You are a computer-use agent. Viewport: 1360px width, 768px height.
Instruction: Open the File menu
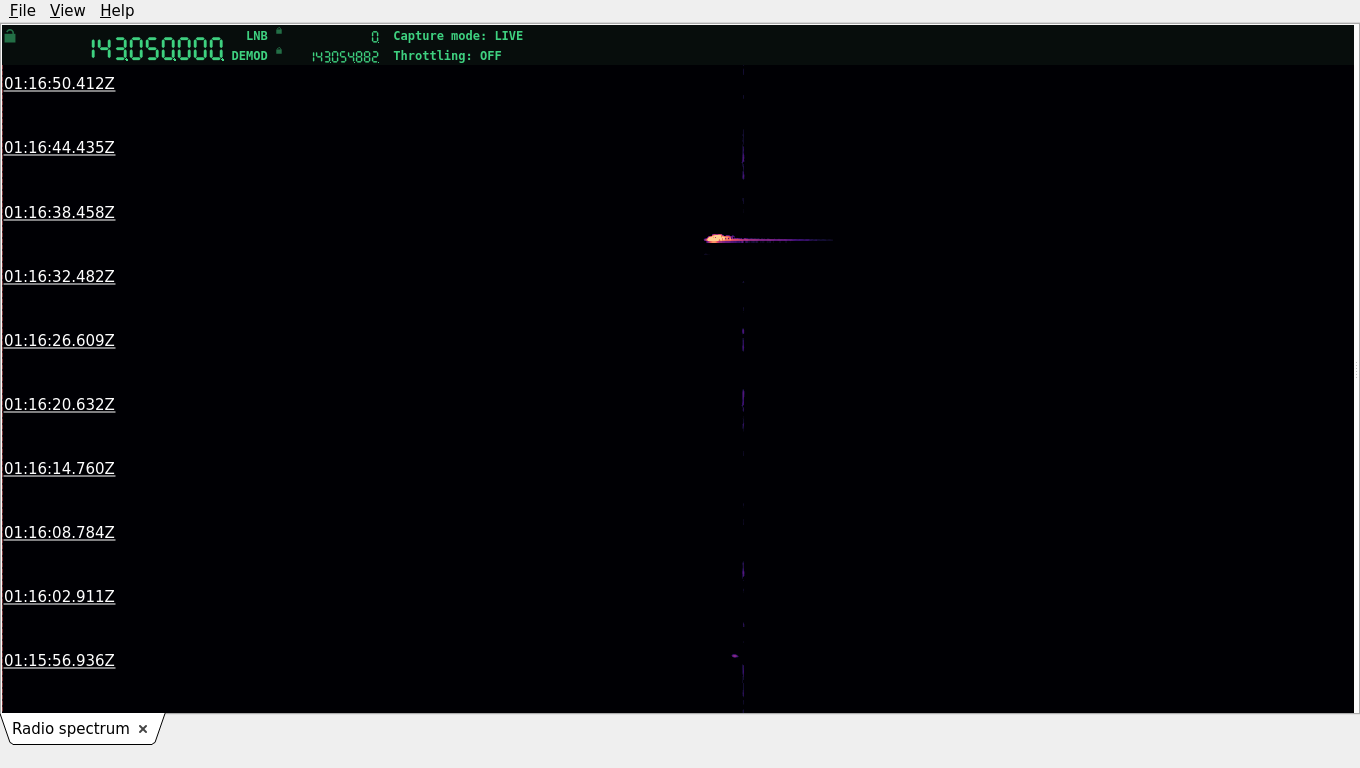point(23,10)
